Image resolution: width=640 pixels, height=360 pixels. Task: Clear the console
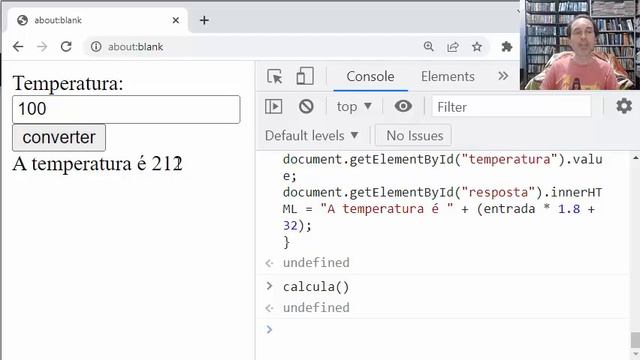pos(306,107)
